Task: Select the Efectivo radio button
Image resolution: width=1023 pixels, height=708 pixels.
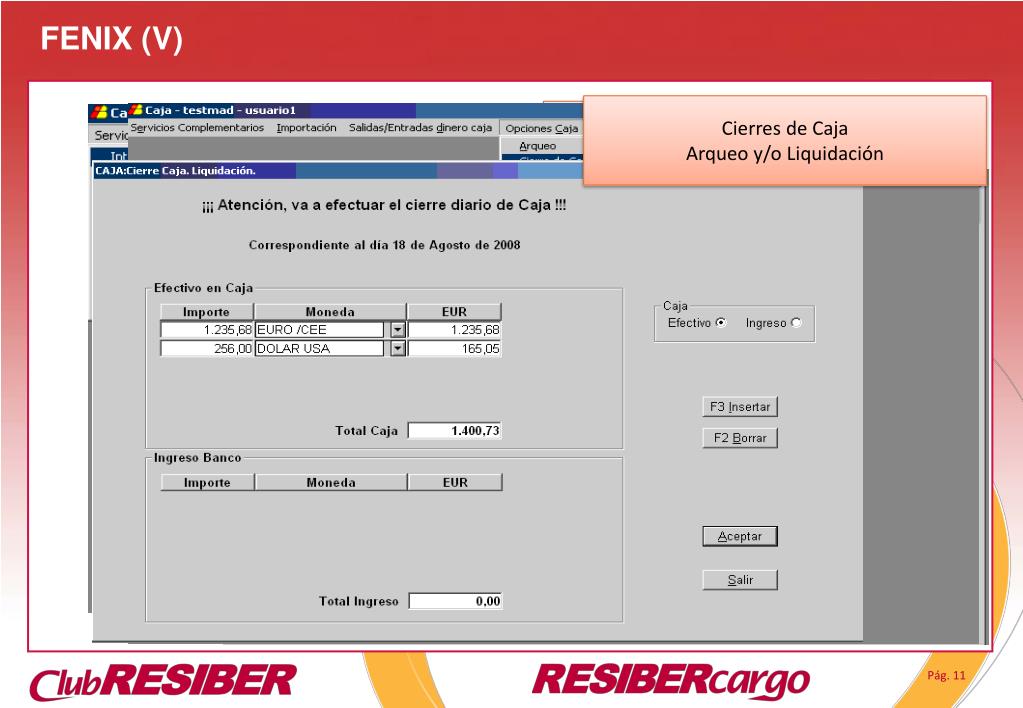Action: 721,322
